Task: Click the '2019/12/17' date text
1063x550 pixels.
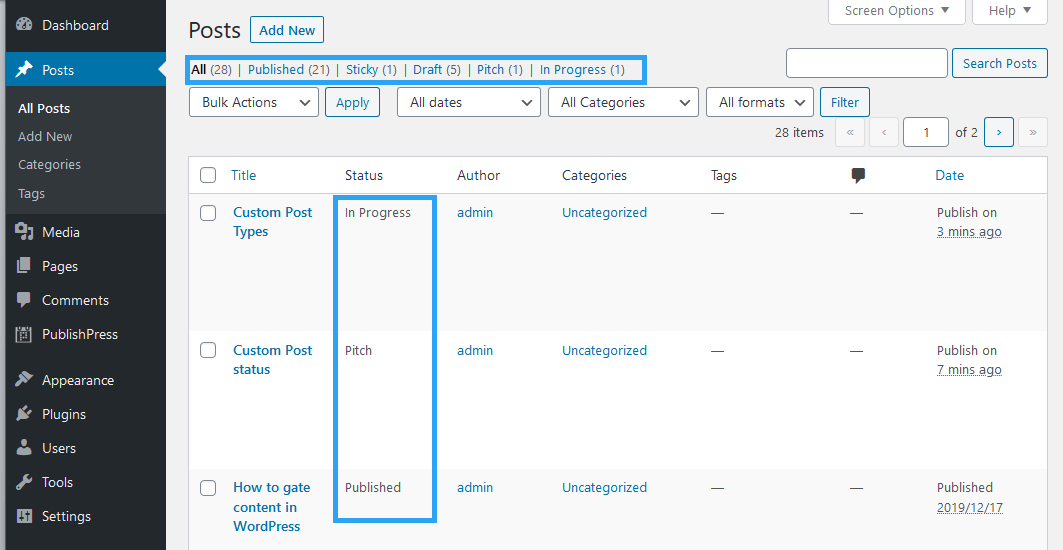Action: tap(970, 507)
